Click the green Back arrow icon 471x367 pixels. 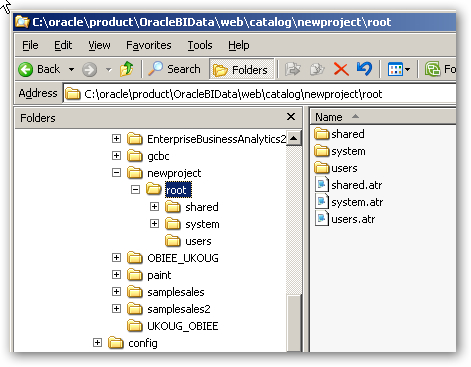tap(26, 70)
